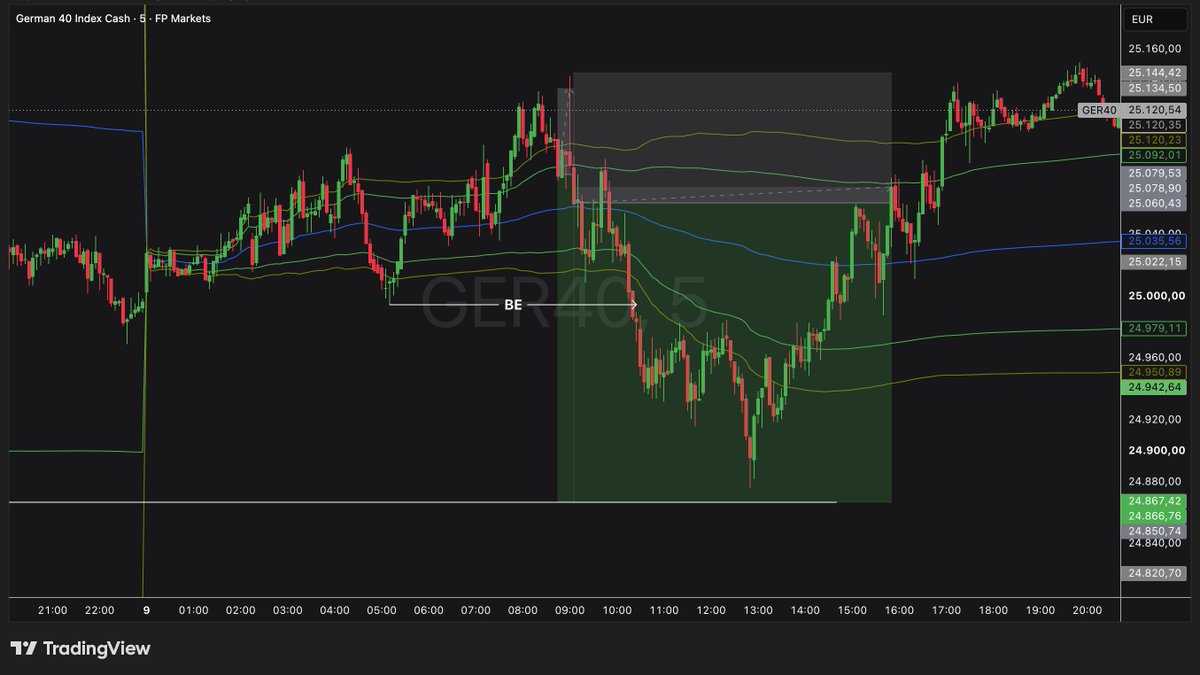Click the 25.120,54 current price label
This screenshot has height=675, width=1200.
[1155, 110]
